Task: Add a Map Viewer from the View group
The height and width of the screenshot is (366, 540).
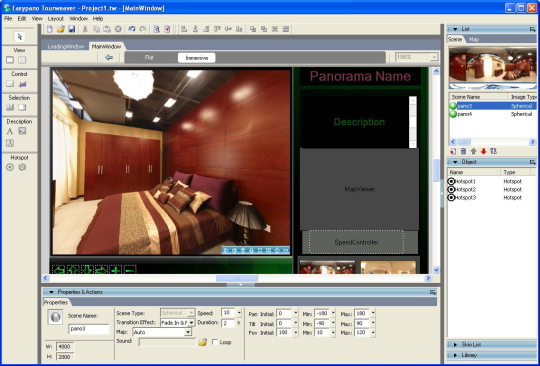Action: point(22,60)
